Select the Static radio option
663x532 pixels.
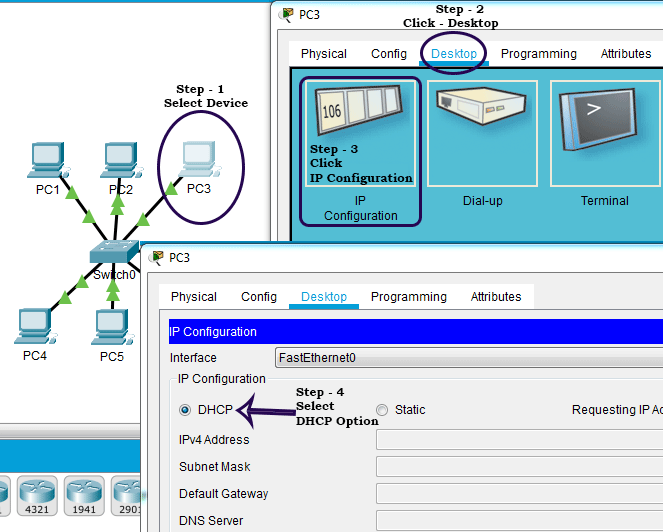[x=383, y=410]
